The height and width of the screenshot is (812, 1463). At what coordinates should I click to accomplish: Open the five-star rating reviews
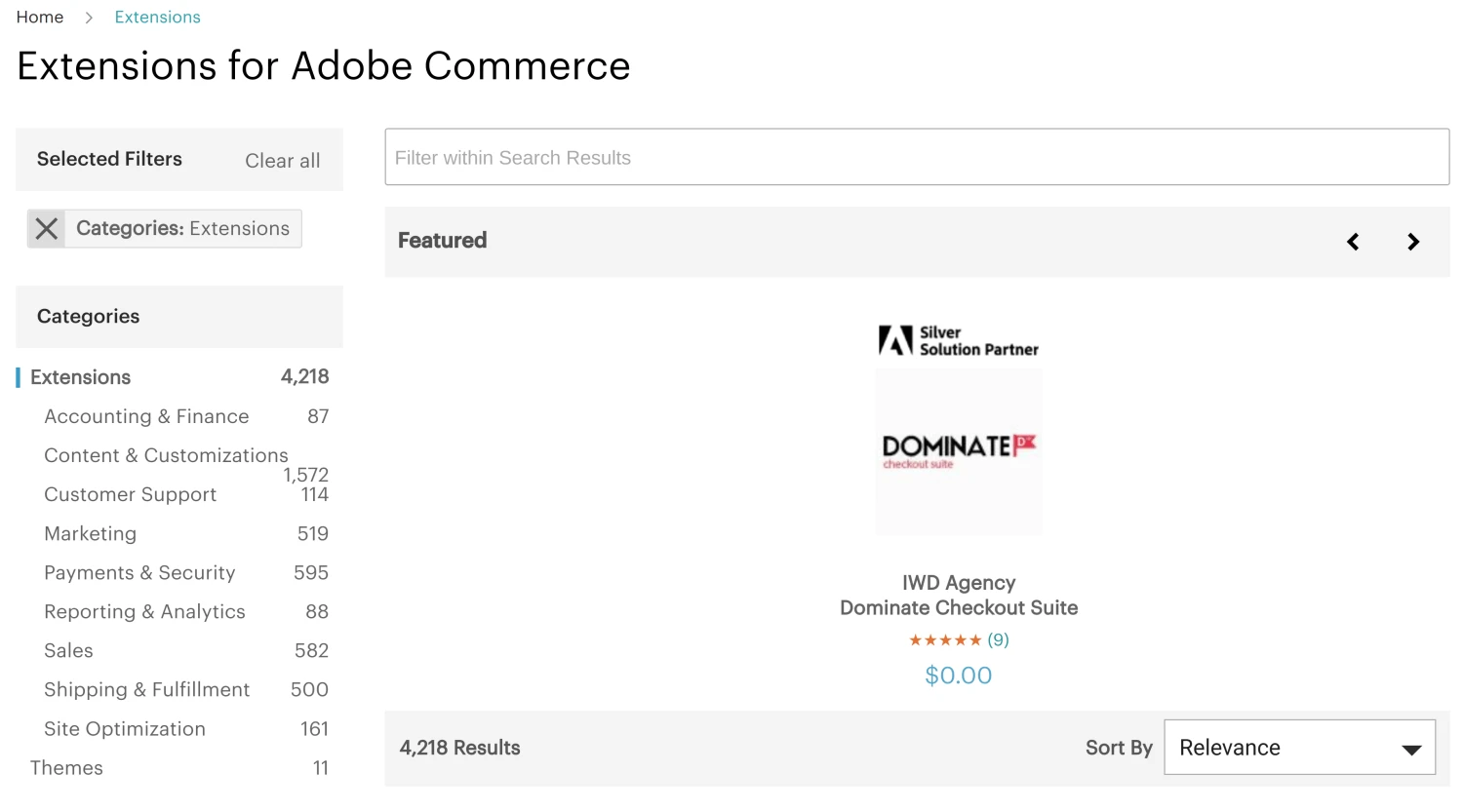click(958, 640)
